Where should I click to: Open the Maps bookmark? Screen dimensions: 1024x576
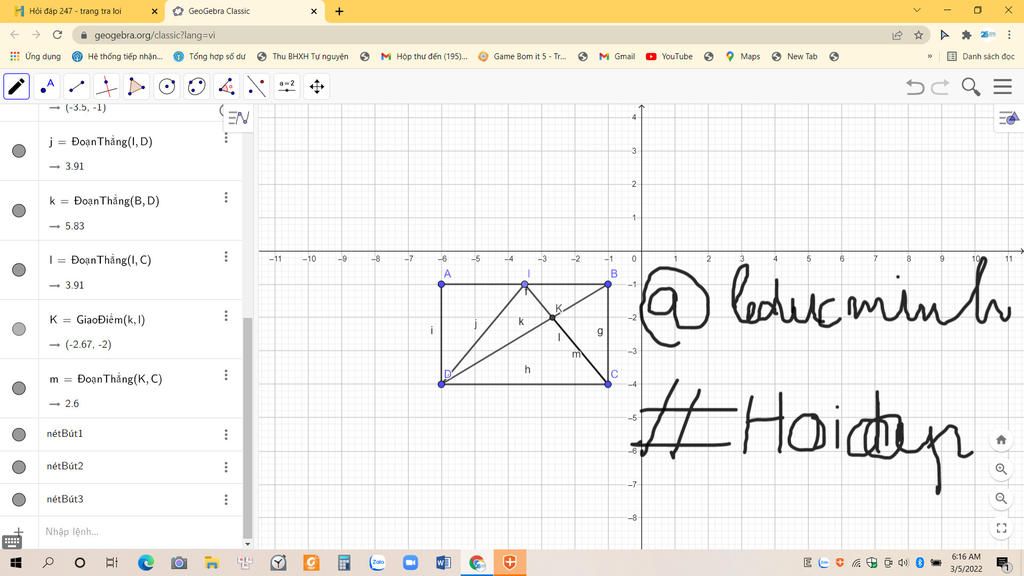coord(743,57)
